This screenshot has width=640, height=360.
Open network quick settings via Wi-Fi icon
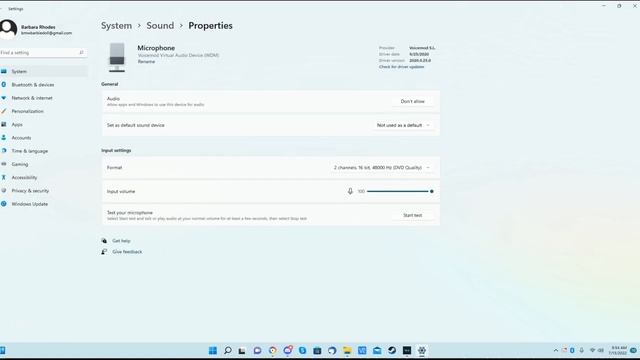[593, 350]
